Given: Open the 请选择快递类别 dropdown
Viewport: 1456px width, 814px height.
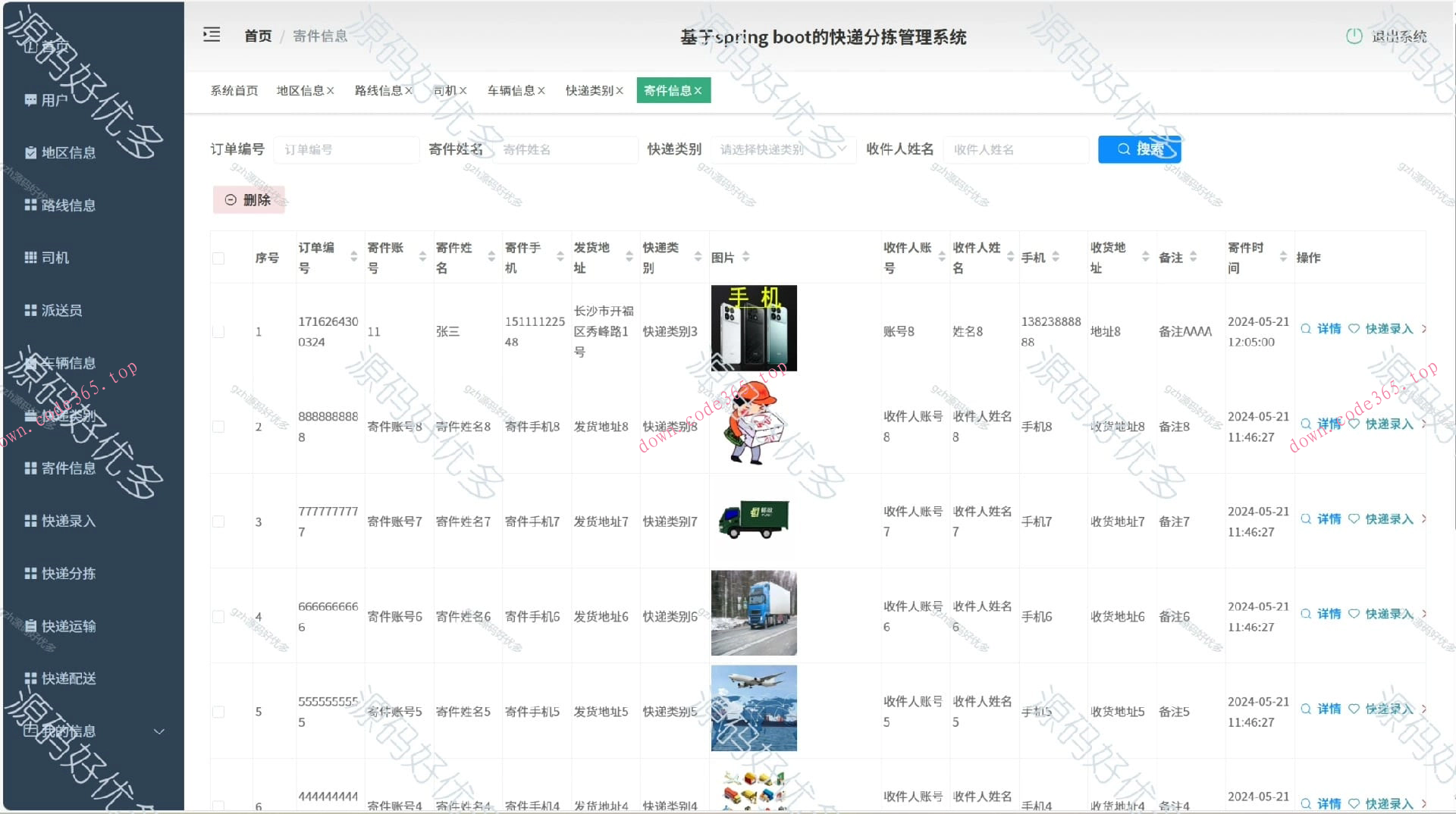Looking at the screenshot, I should click(x=783, y=149).
